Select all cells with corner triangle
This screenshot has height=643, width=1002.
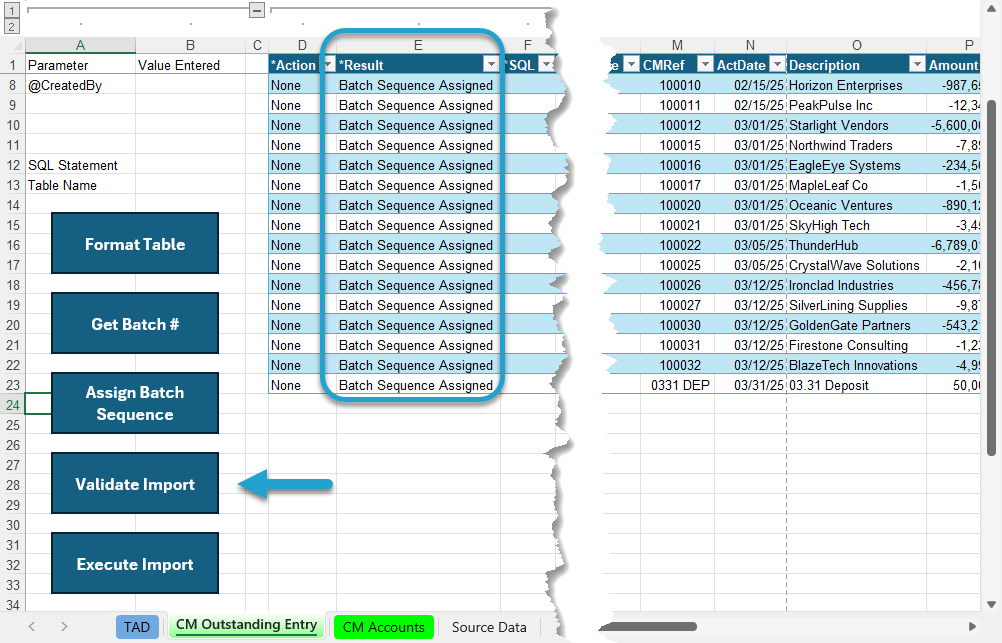tap(17, 45)
